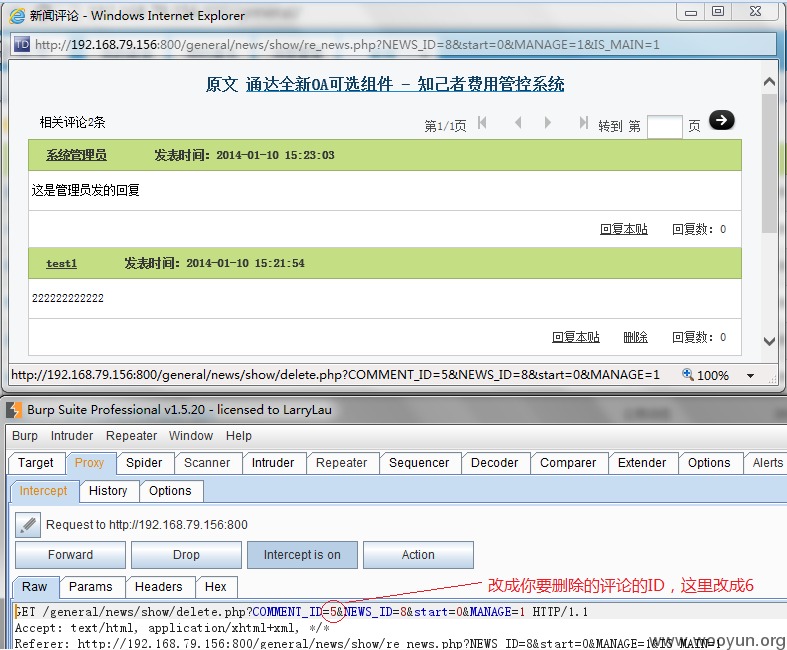Jump to last comments page icon
This screenshot has height=650, width=787.
coord(583,122)
